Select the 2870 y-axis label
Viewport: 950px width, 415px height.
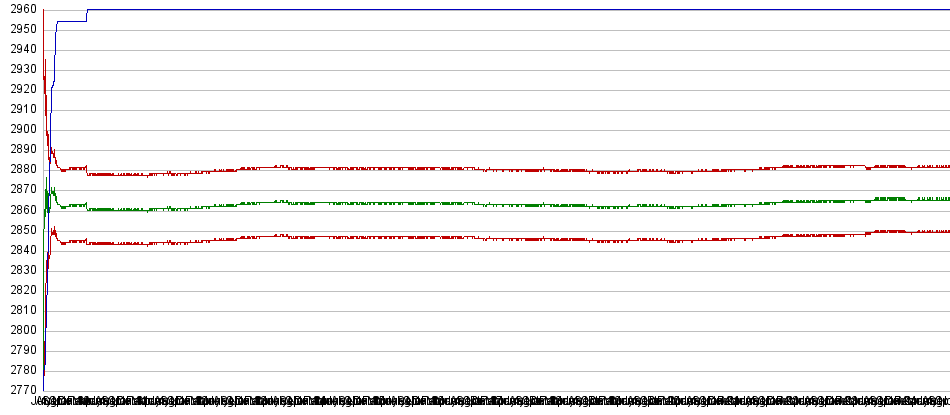point(19,190)
